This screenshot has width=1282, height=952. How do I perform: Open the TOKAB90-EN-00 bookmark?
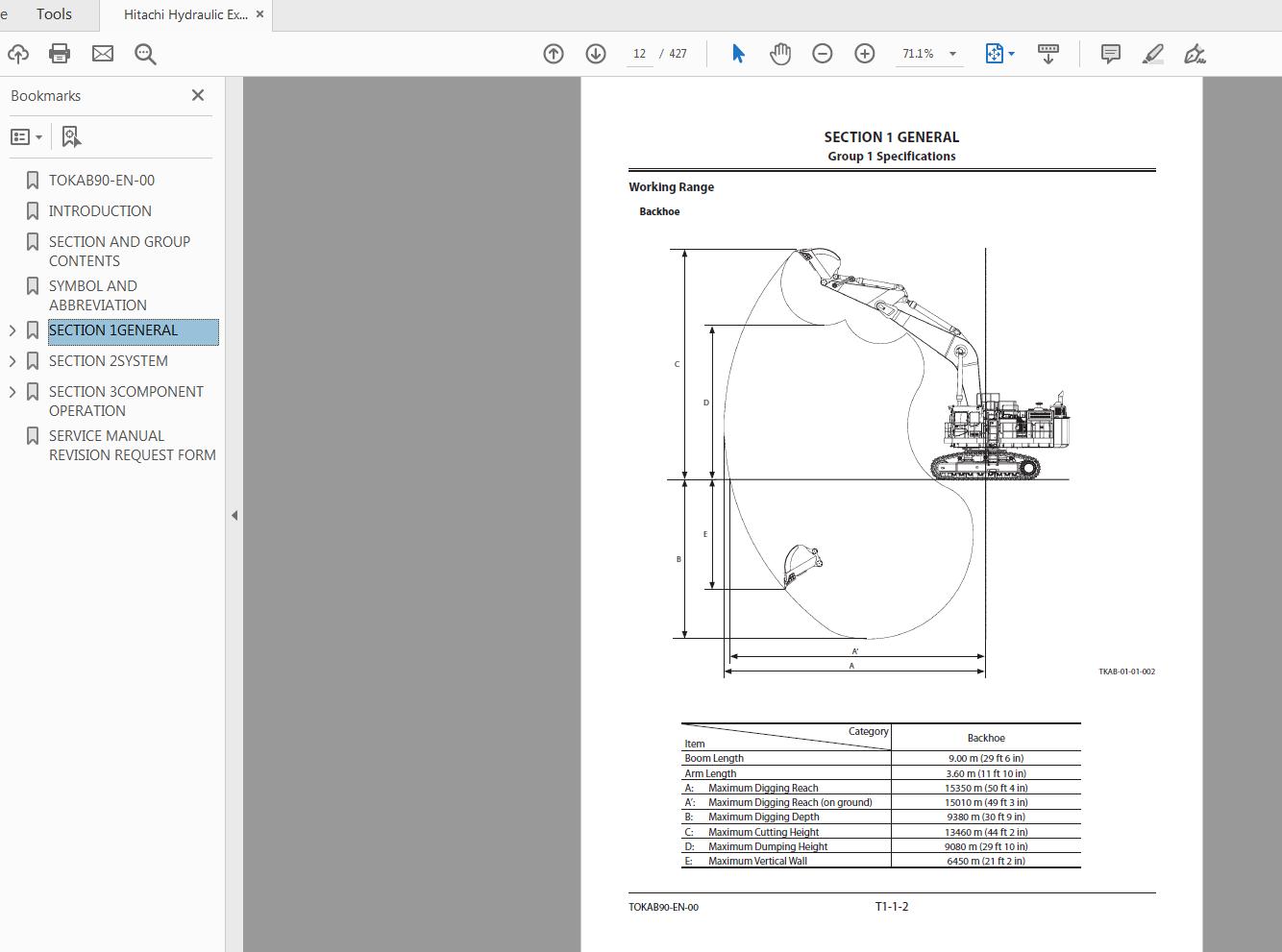point(102,181)
